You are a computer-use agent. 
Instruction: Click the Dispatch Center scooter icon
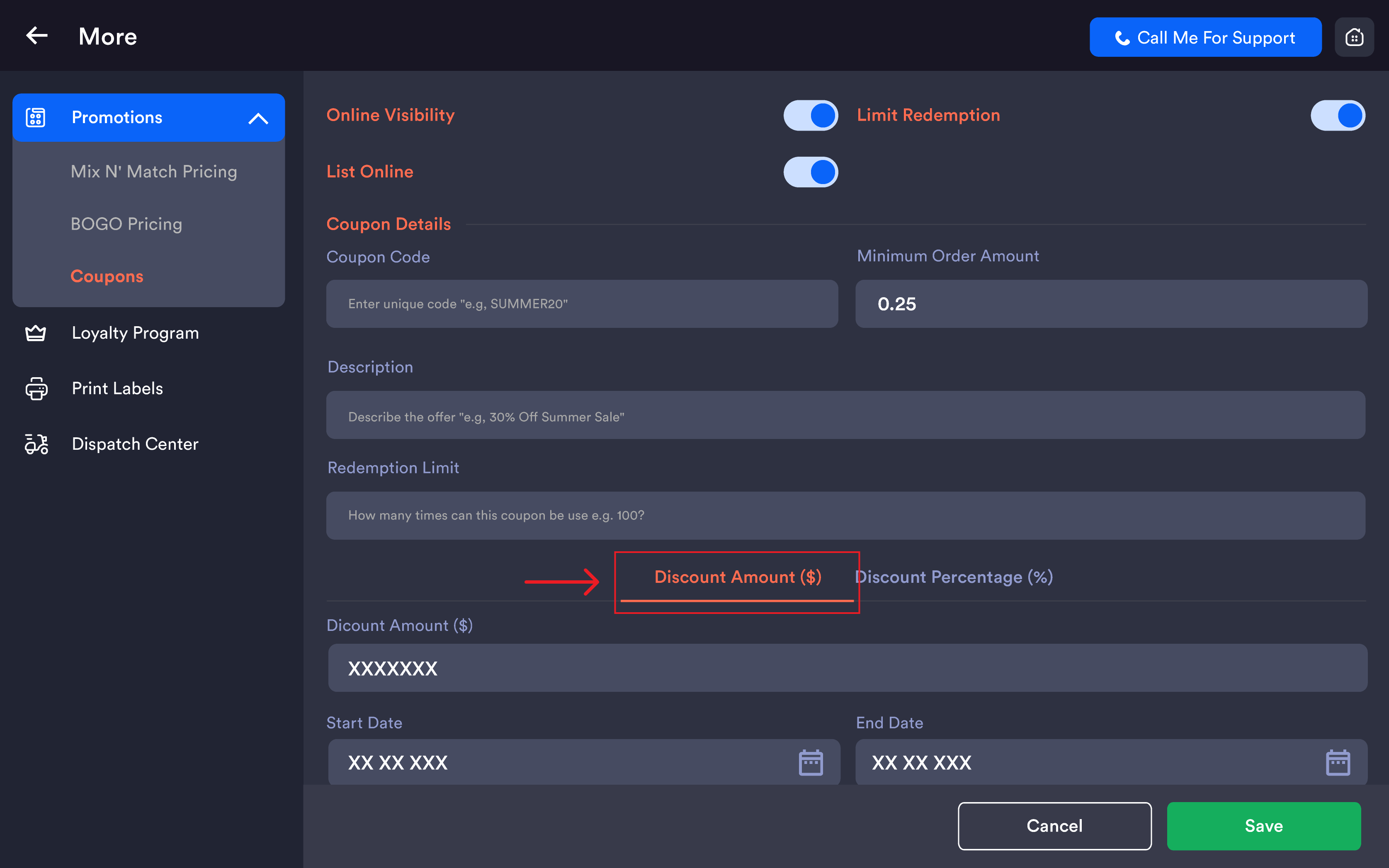click(36, 444)
